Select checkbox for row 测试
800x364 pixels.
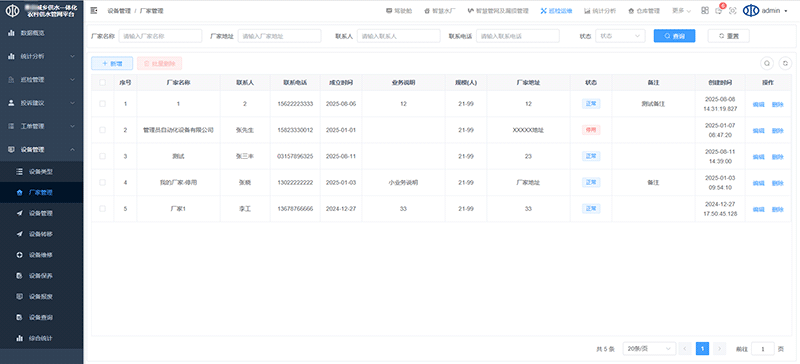coord(103,156)
